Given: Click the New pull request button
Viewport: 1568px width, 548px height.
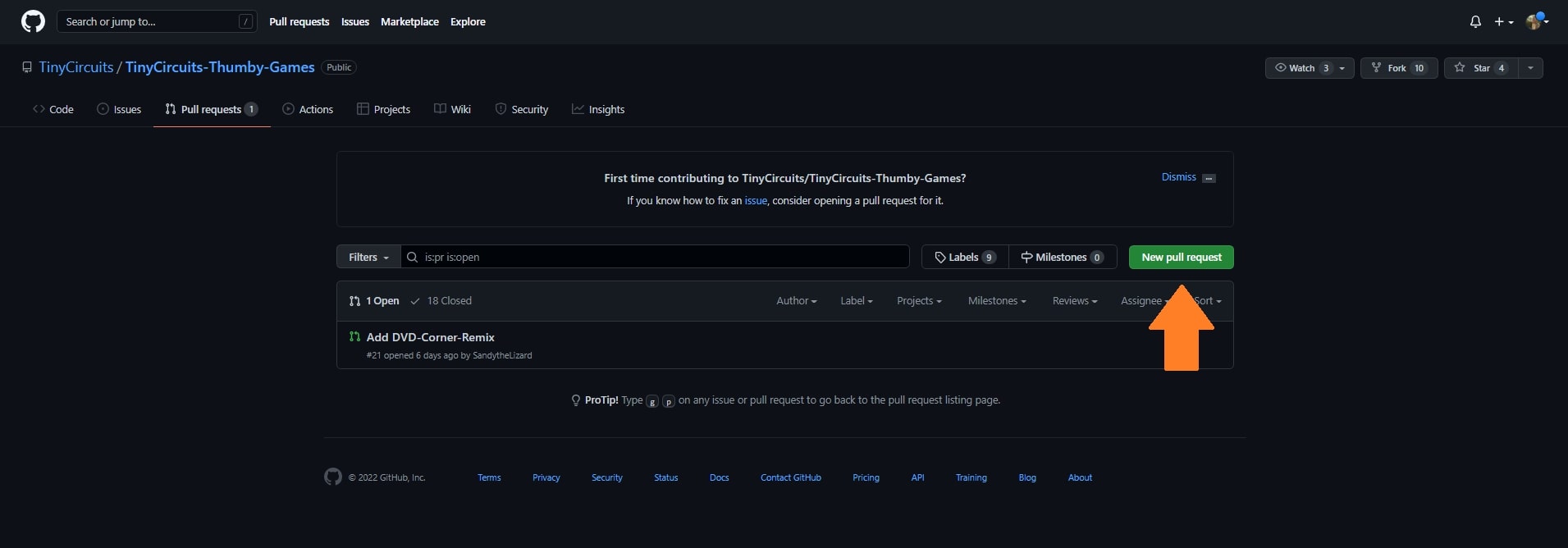Looking at the screenshot, I should tap(1181, 257).
